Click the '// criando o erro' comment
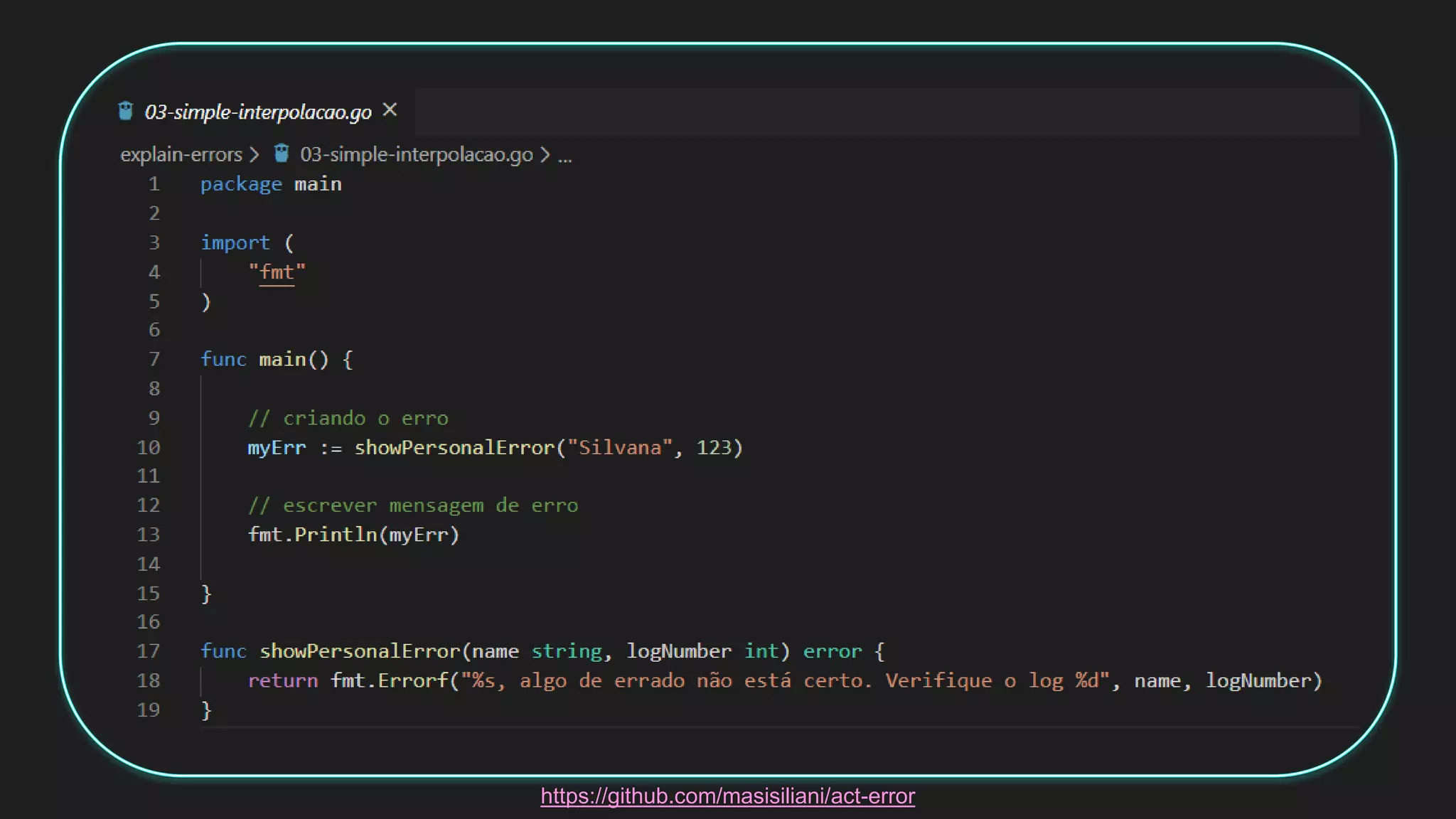The height and width of the screenshot is (819, 1456). (x=348, y=418)
